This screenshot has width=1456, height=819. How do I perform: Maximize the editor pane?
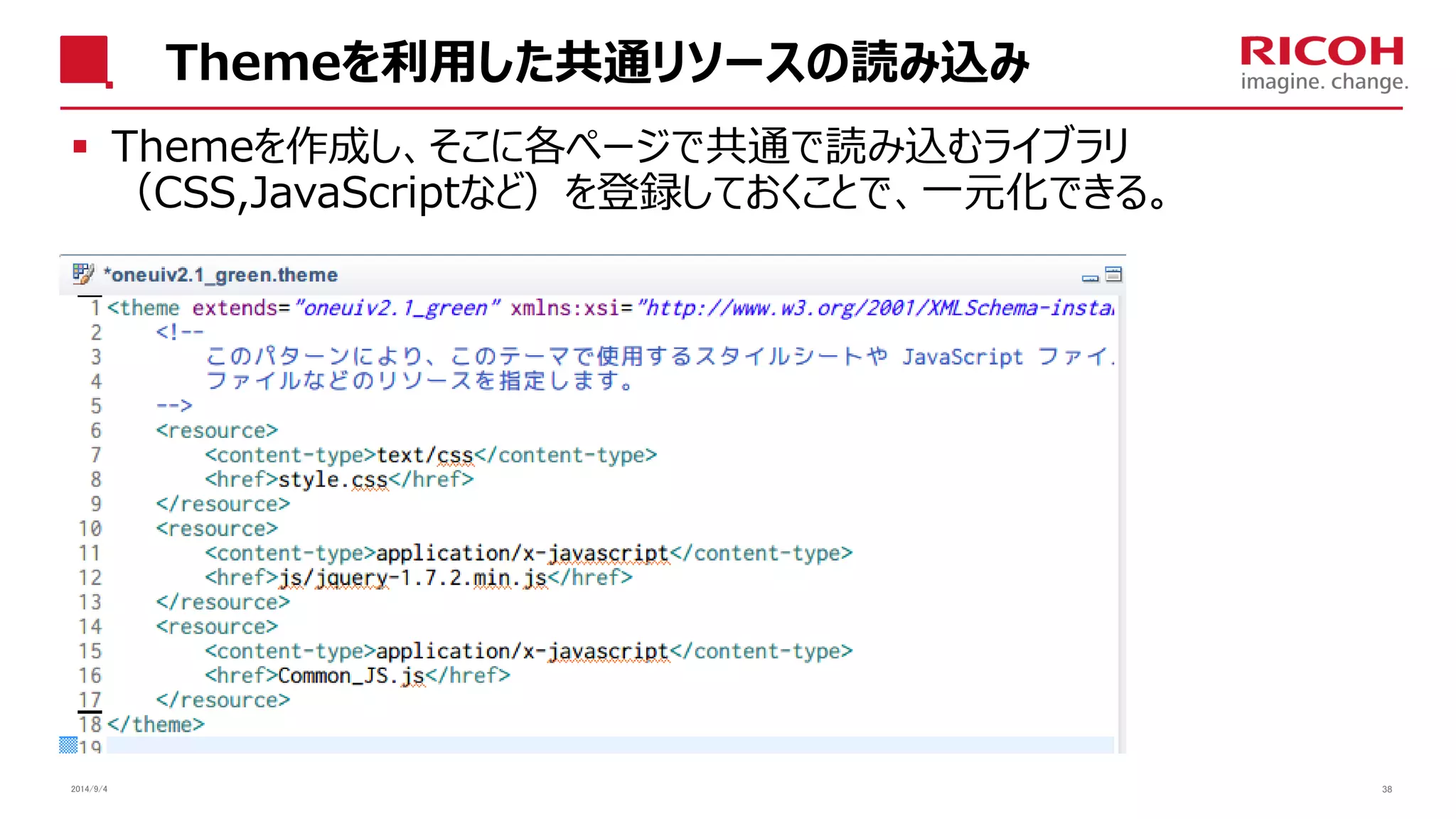1113,274
